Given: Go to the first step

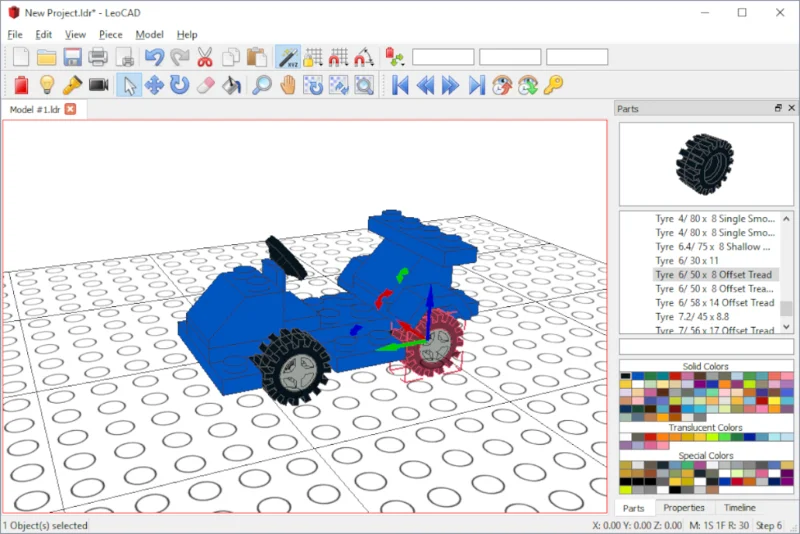Looking at the screenshot, I should pyautogui.click(x=401, y=85).
